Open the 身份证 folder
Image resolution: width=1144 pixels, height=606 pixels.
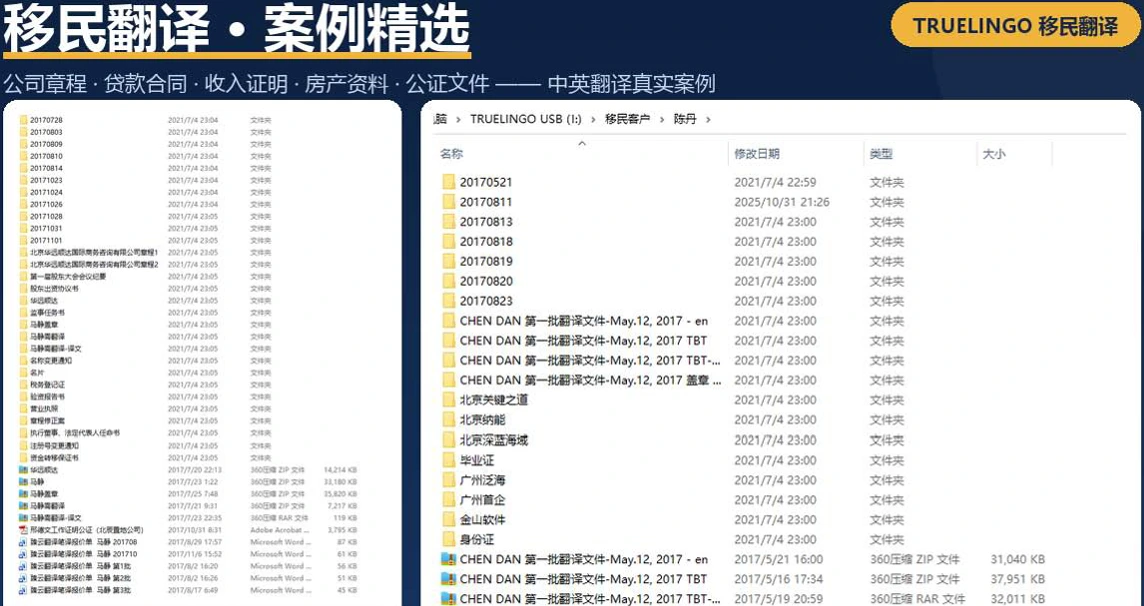pyautogui.click(x=476, y=539)
